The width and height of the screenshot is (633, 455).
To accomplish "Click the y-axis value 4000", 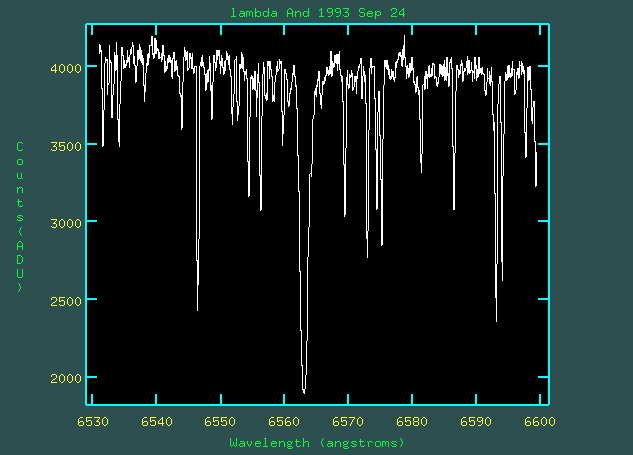I will (66, 68).
